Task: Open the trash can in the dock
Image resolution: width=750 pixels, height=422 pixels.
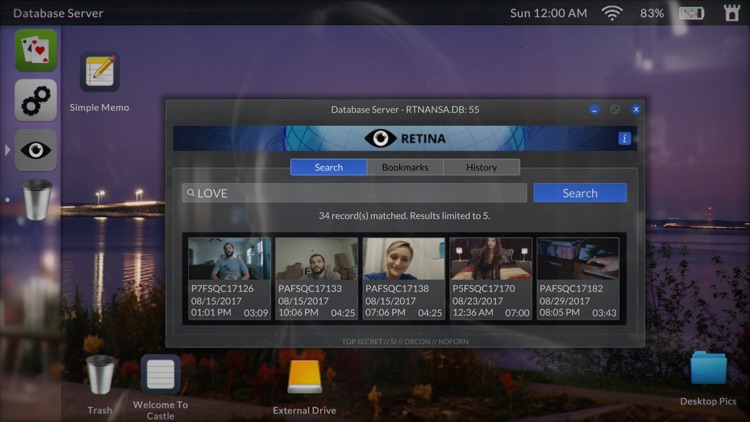Action: (x=37, y=199)
